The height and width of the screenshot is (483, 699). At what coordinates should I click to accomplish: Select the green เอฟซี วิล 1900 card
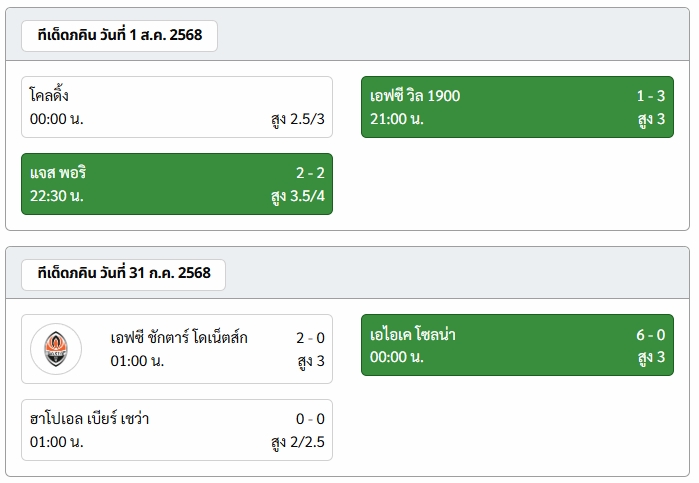[x=517, y=107]
